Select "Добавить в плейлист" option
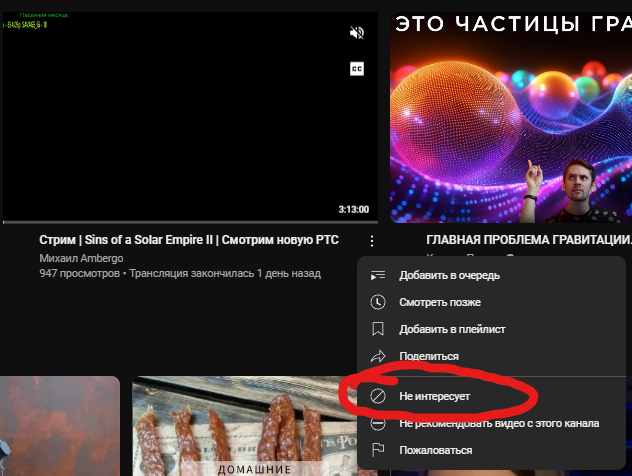Image resolution: width=632 pixels, height=476 pixels. point(491,329)
